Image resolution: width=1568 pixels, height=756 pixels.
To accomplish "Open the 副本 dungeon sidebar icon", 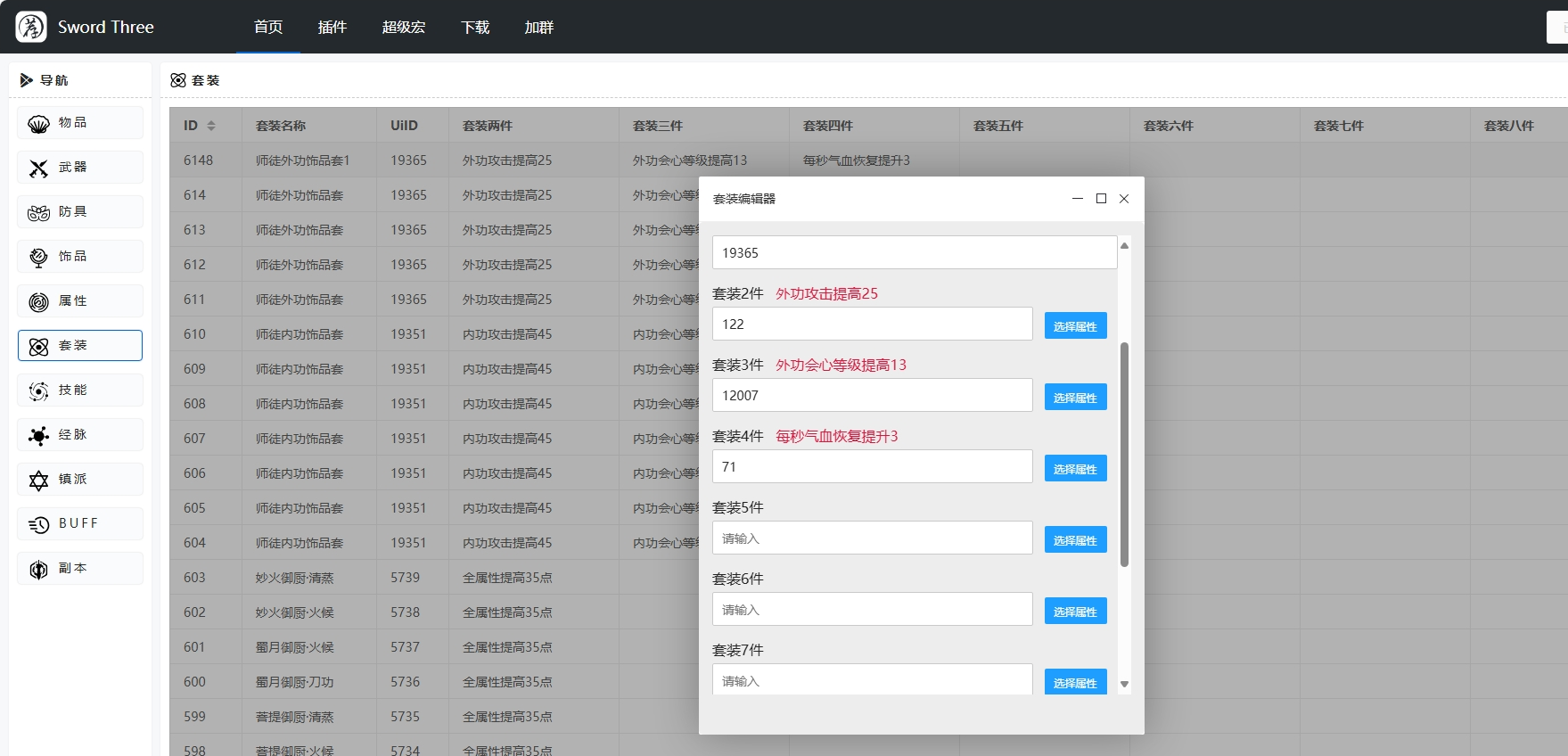I will click(38, 570).
